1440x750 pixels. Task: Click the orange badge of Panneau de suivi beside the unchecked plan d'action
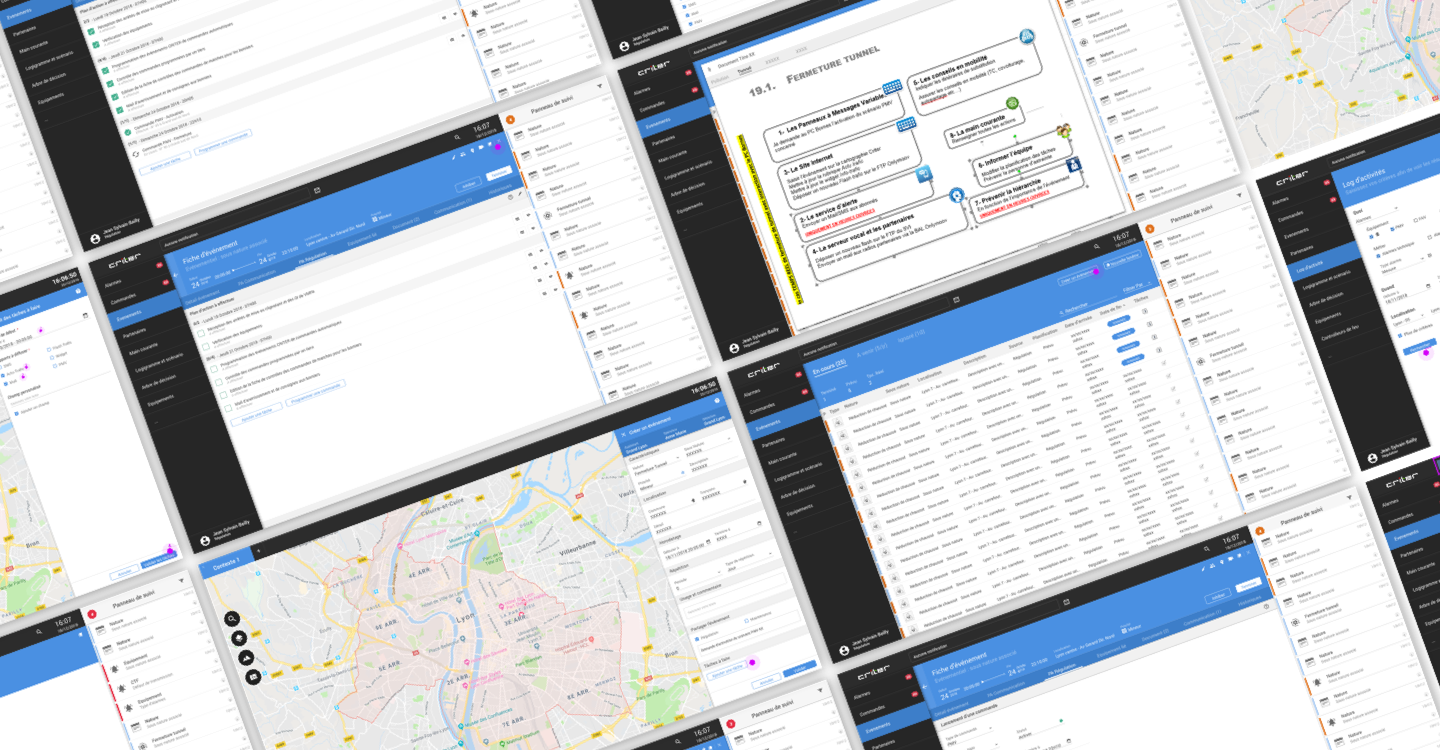511,119
